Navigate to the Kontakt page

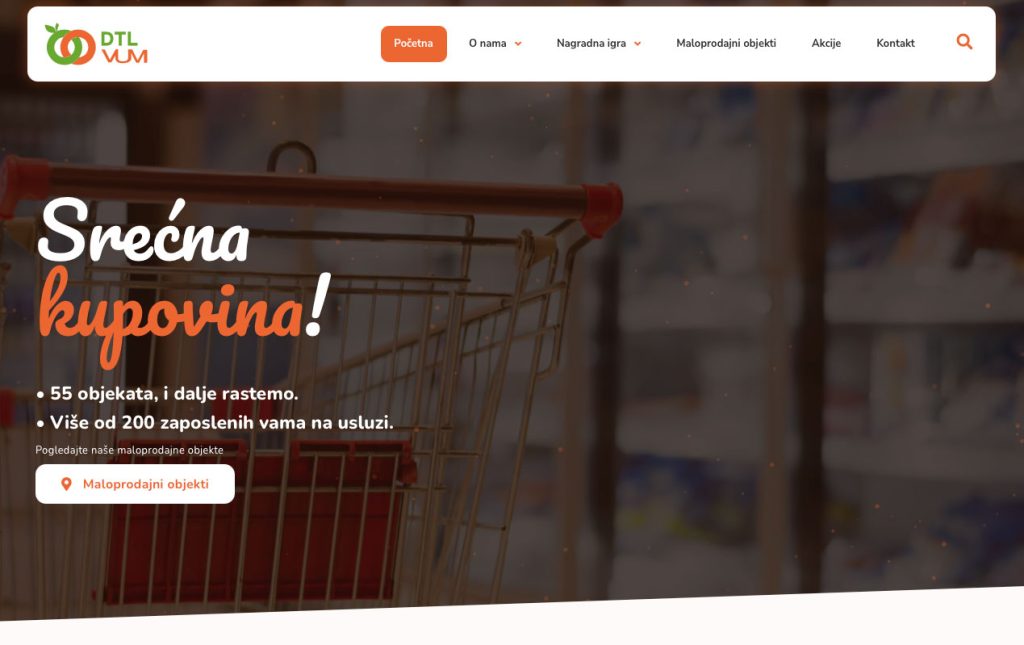click(895, 44)
